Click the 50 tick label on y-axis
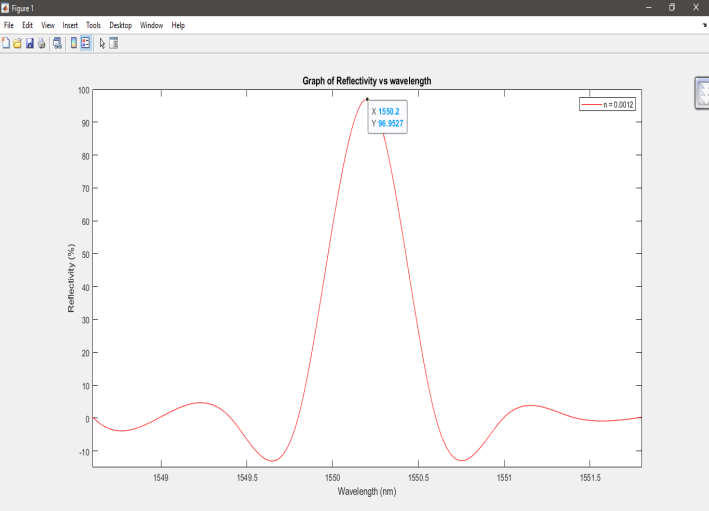 click(85, 254)
